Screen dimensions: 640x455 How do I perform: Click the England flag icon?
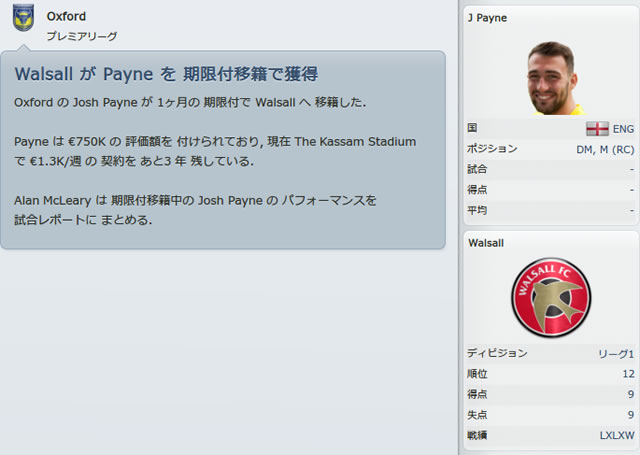[597, 129]
